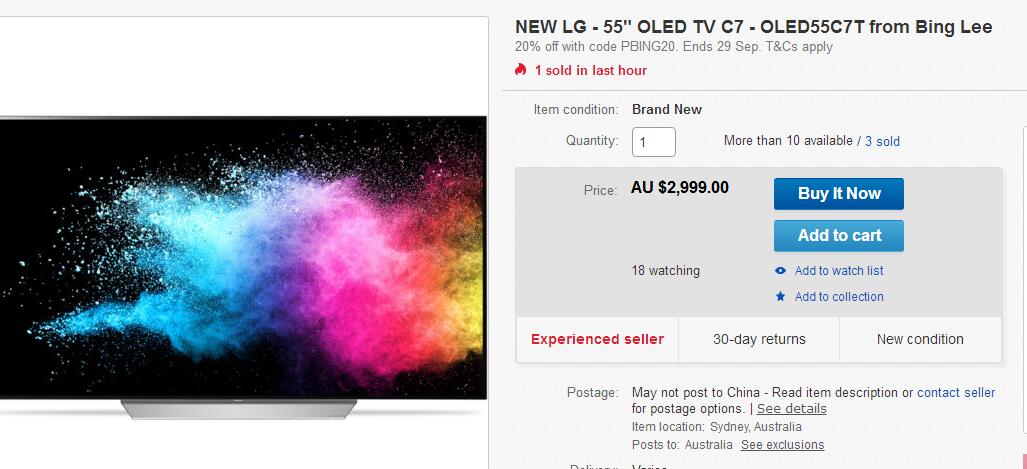
Task: Click the contact seller link
Action: [956, 392]
